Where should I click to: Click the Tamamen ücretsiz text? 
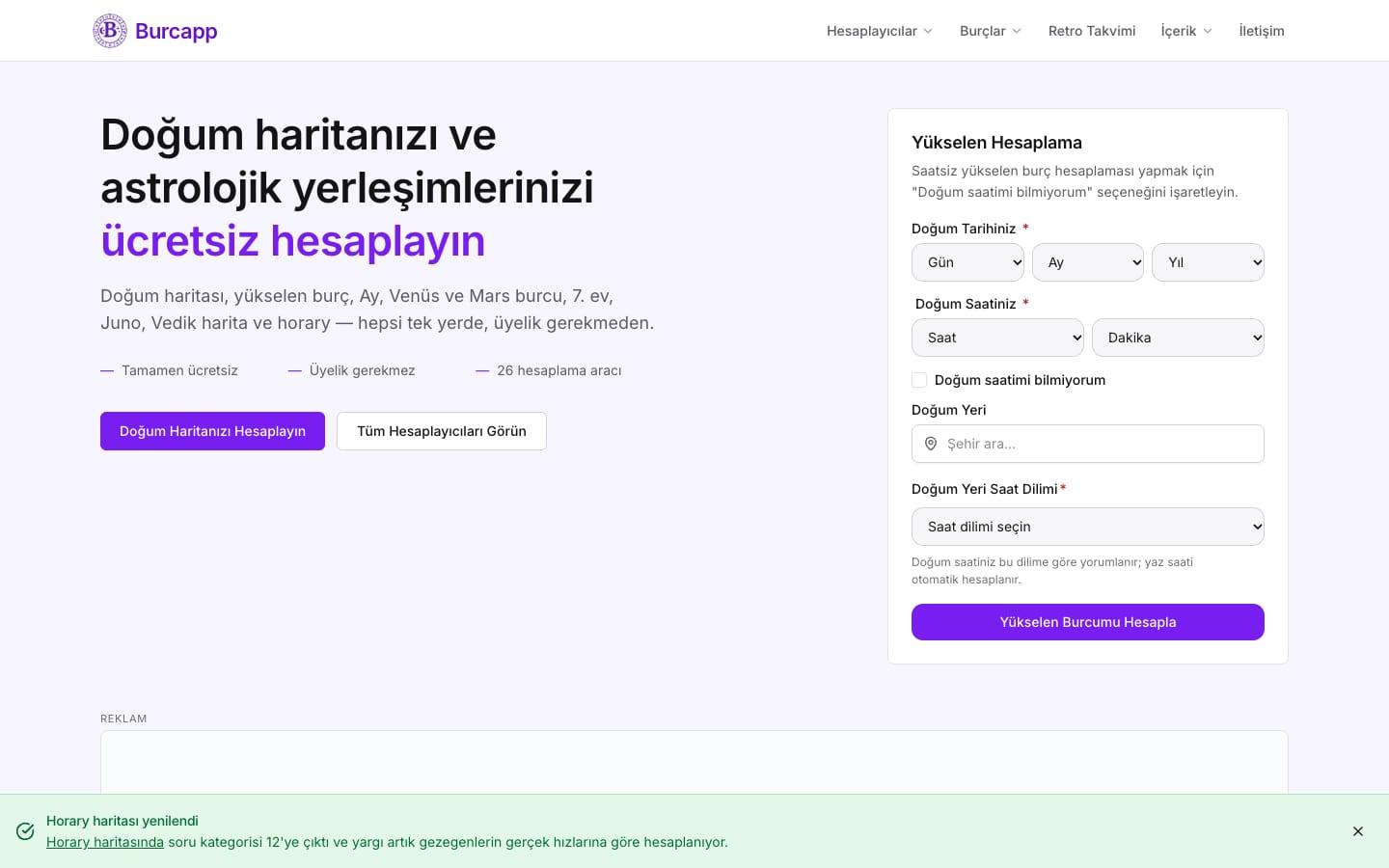179,370
